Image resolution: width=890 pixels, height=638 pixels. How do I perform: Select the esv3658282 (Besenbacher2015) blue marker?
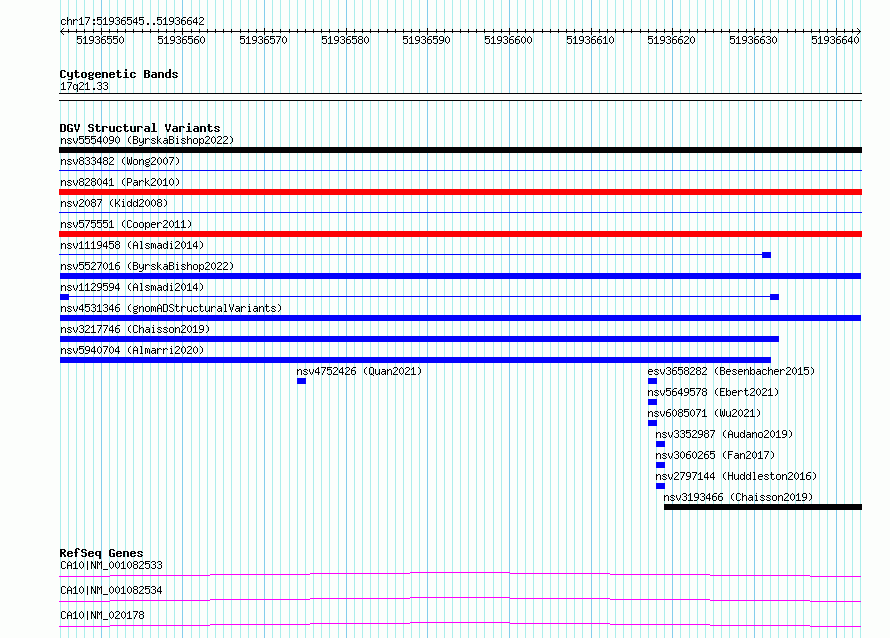pos(652,381)
